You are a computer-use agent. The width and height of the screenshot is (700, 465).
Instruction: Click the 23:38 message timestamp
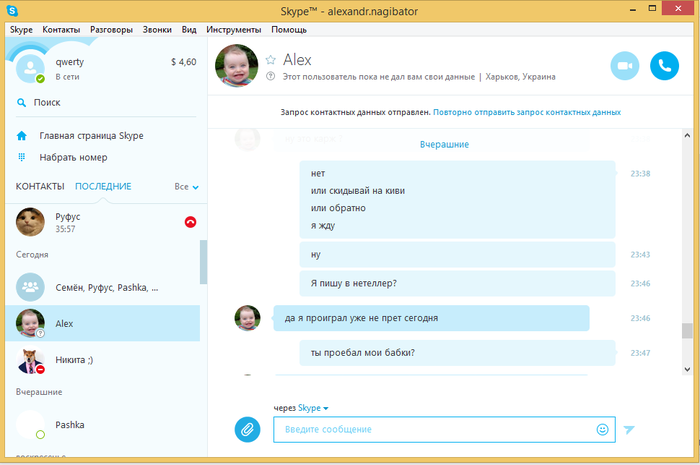pos(640,174)
